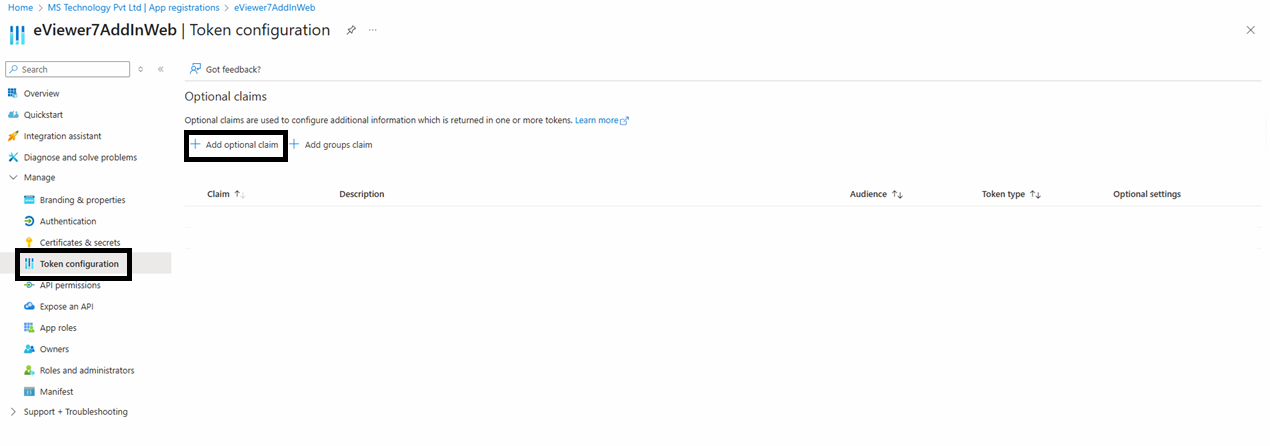Click the diamond icon next to search box
This screenshot has width=1270, height=446.
pyautogui.click(x=140, y=69)
